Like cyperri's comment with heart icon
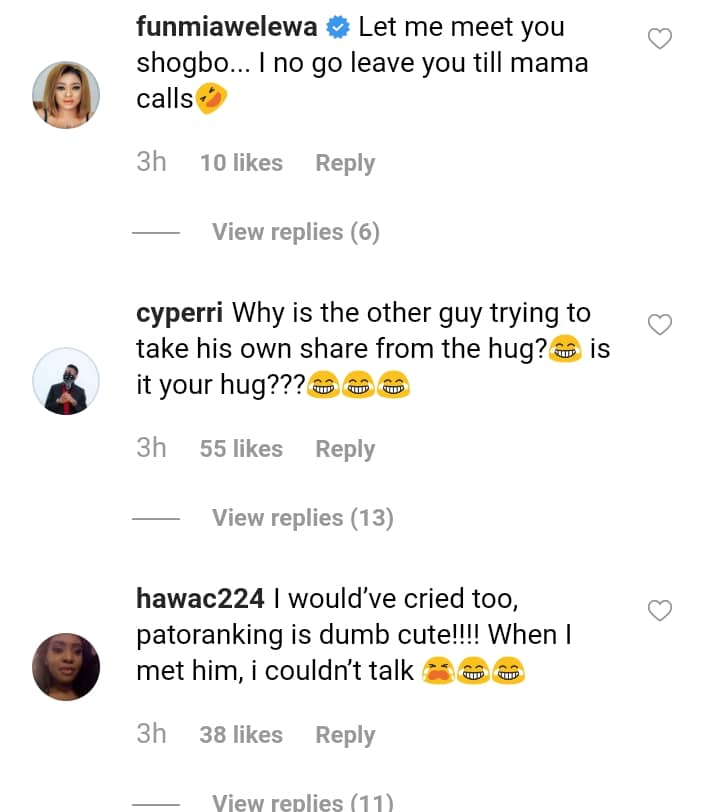 click(660, 325)
